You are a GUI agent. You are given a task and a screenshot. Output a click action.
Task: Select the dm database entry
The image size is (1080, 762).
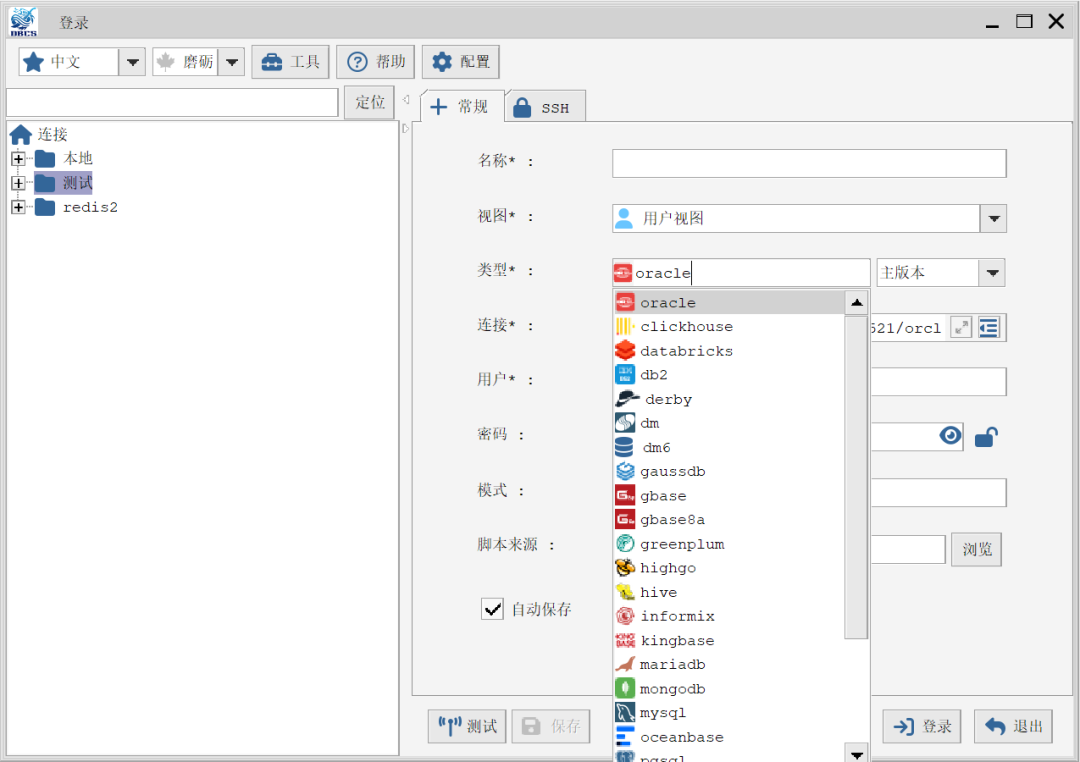[x=729, y=423]
